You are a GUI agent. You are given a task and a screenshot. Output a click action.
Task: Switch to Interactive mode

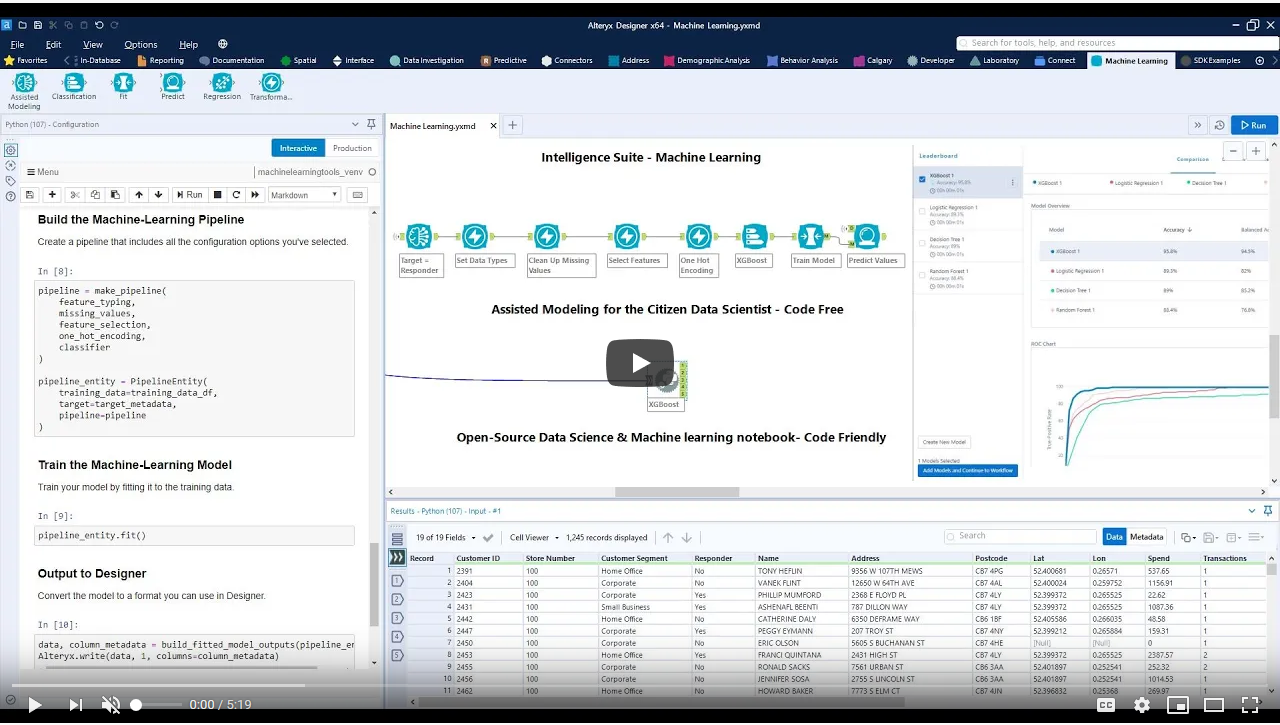coord(298,148)
